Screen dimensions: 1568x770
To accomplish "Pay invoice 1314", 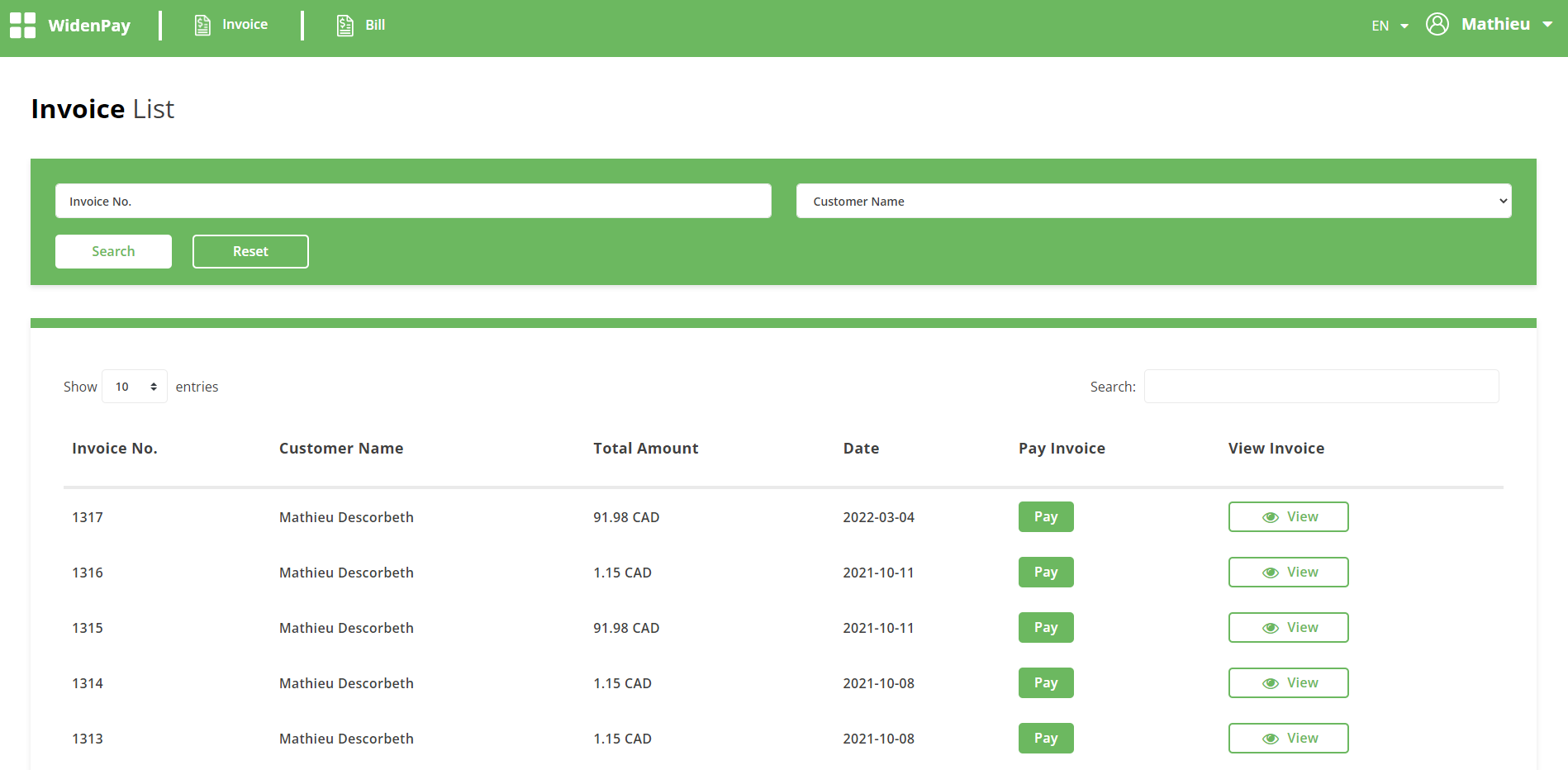I will (x=1045, y=682).
